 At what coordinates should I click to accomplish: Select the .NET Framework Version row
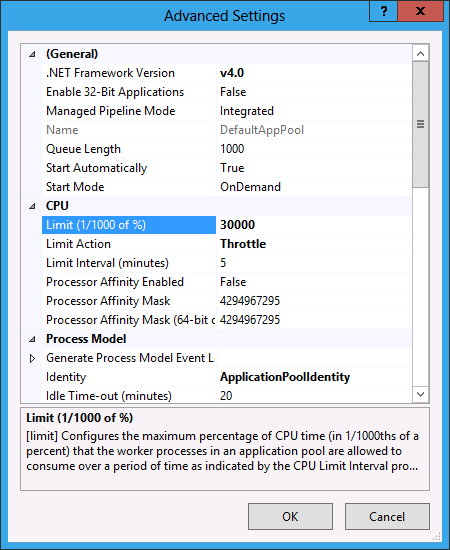(x=226, y=73)
